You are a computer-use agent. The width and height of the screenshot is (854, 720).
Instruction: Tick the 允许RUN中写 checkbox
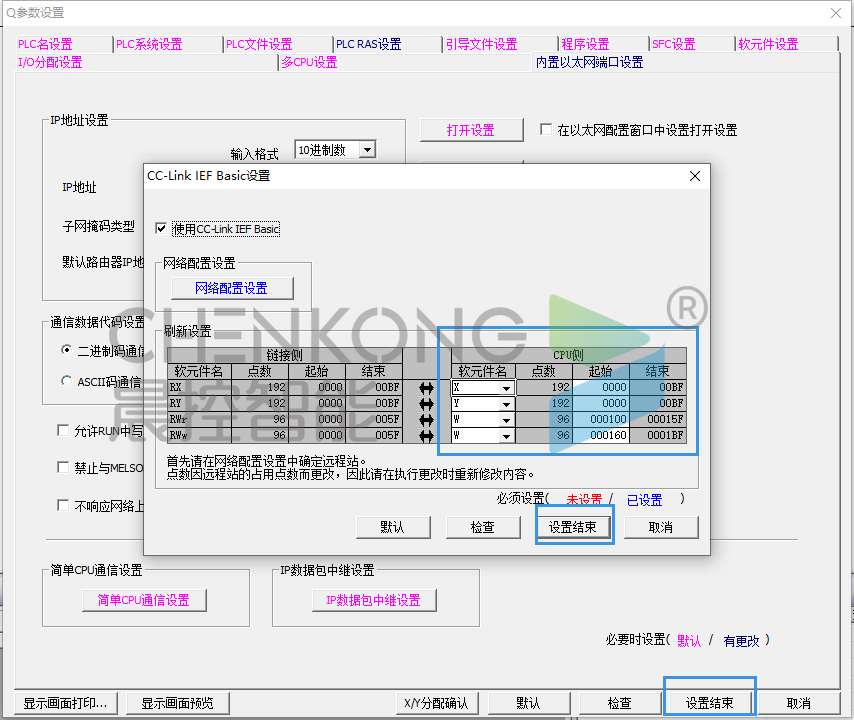point(63,430)
